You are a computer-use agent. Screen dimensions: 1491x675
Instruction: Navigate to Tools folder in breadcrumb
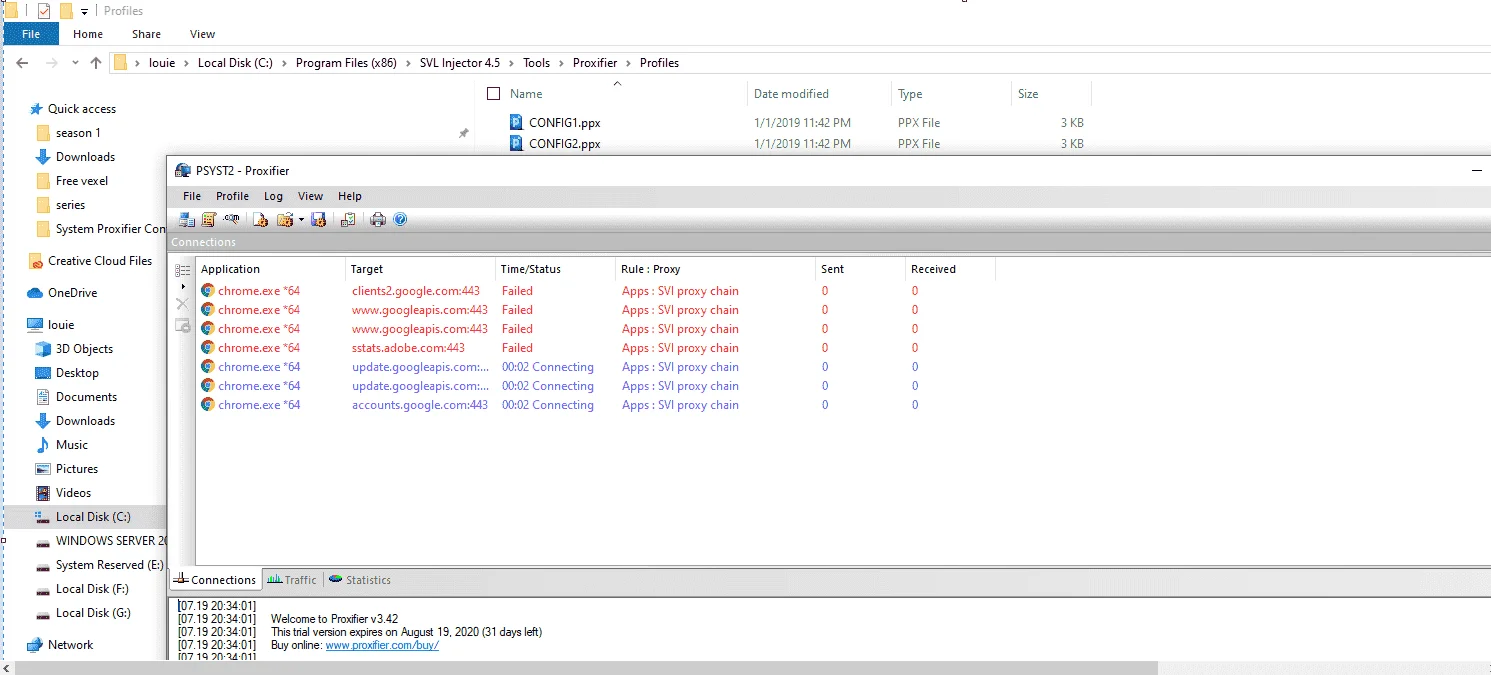[536, 63]
